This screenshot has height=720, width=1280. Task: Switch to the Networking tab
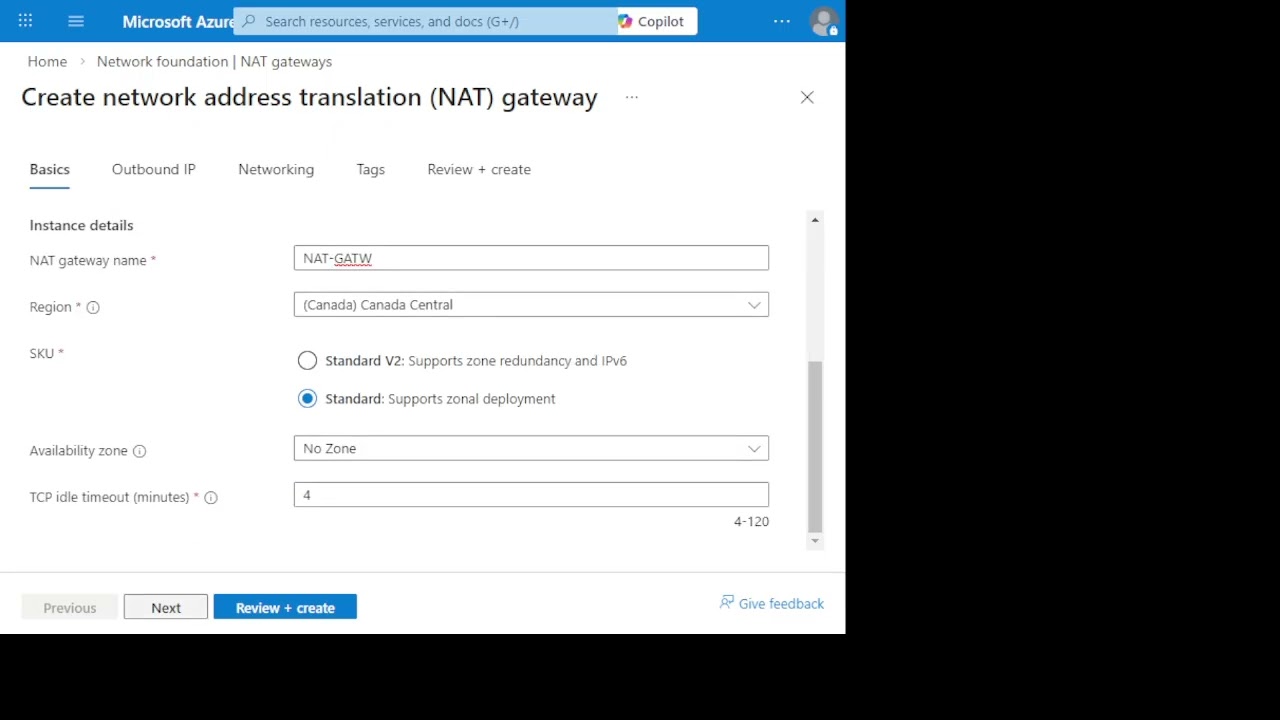click(x=276, y=170)
